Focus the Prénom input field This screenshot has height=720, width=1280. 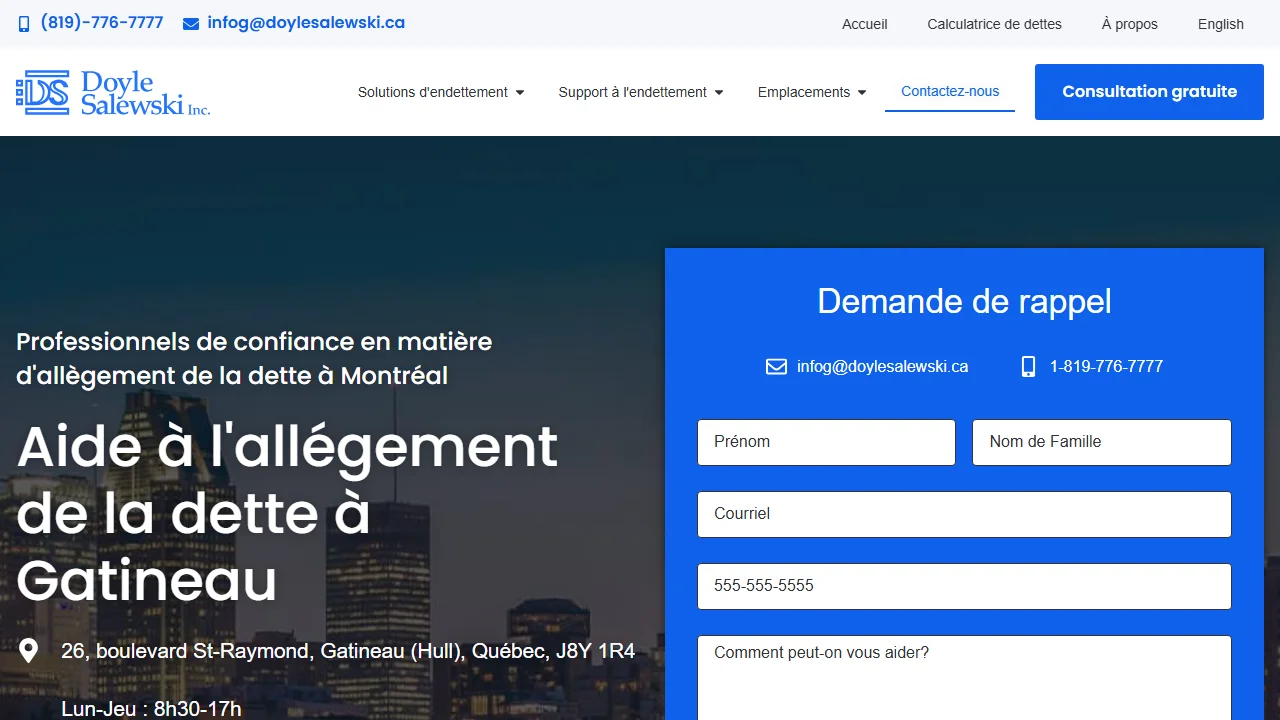[x=826, y=442]
